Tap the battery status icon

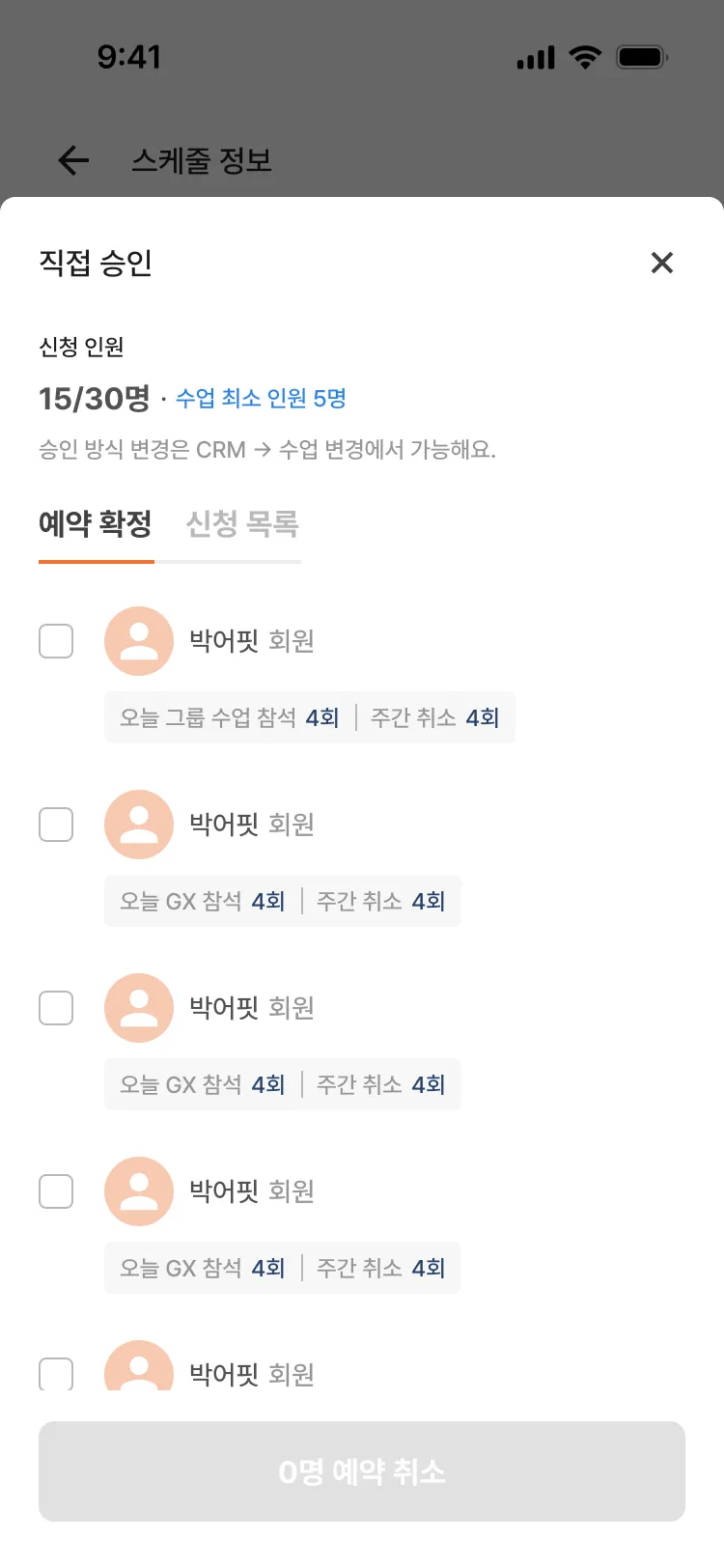pyautogui.click(x=642, y=57)
